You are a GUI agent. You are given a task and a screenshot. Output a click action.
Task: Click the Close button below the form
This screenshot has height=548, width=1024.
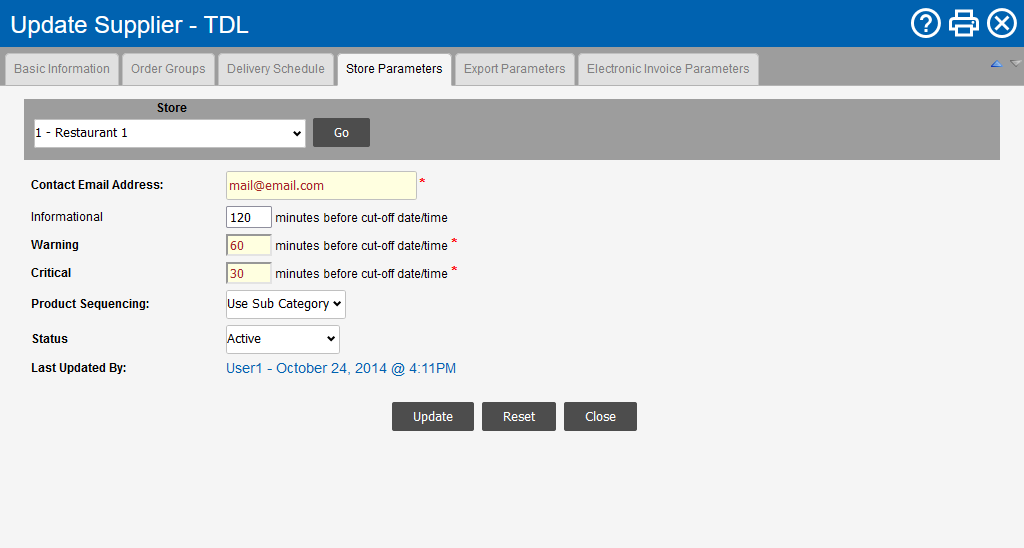pos(600,417)
